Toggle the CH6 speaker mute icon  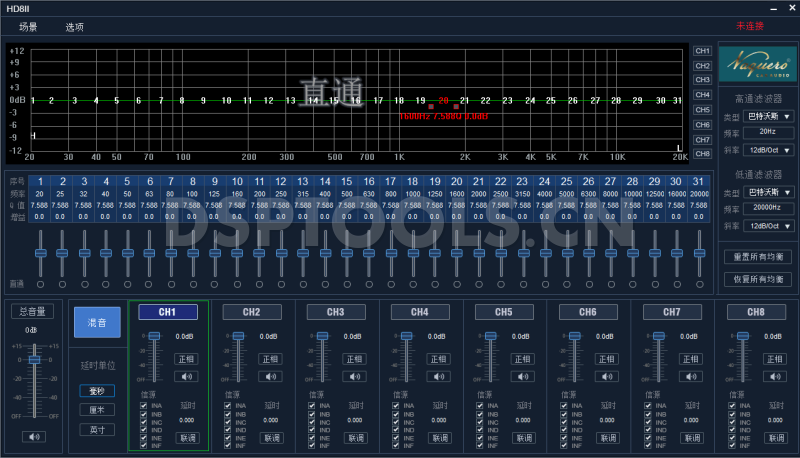coord(607,377)
